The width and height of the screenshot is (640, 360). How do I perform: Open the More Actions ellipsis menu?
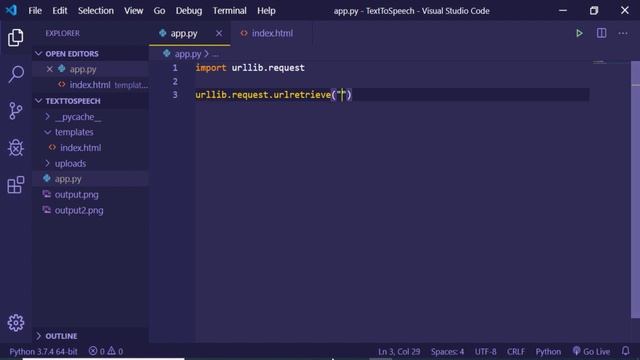pos(623,33)
